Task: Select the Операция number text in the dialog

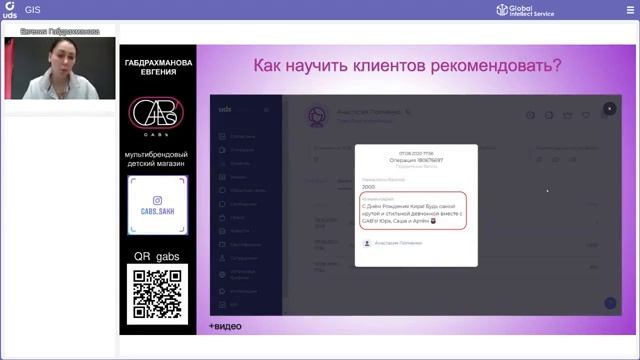Action: (x=416, y=160)
